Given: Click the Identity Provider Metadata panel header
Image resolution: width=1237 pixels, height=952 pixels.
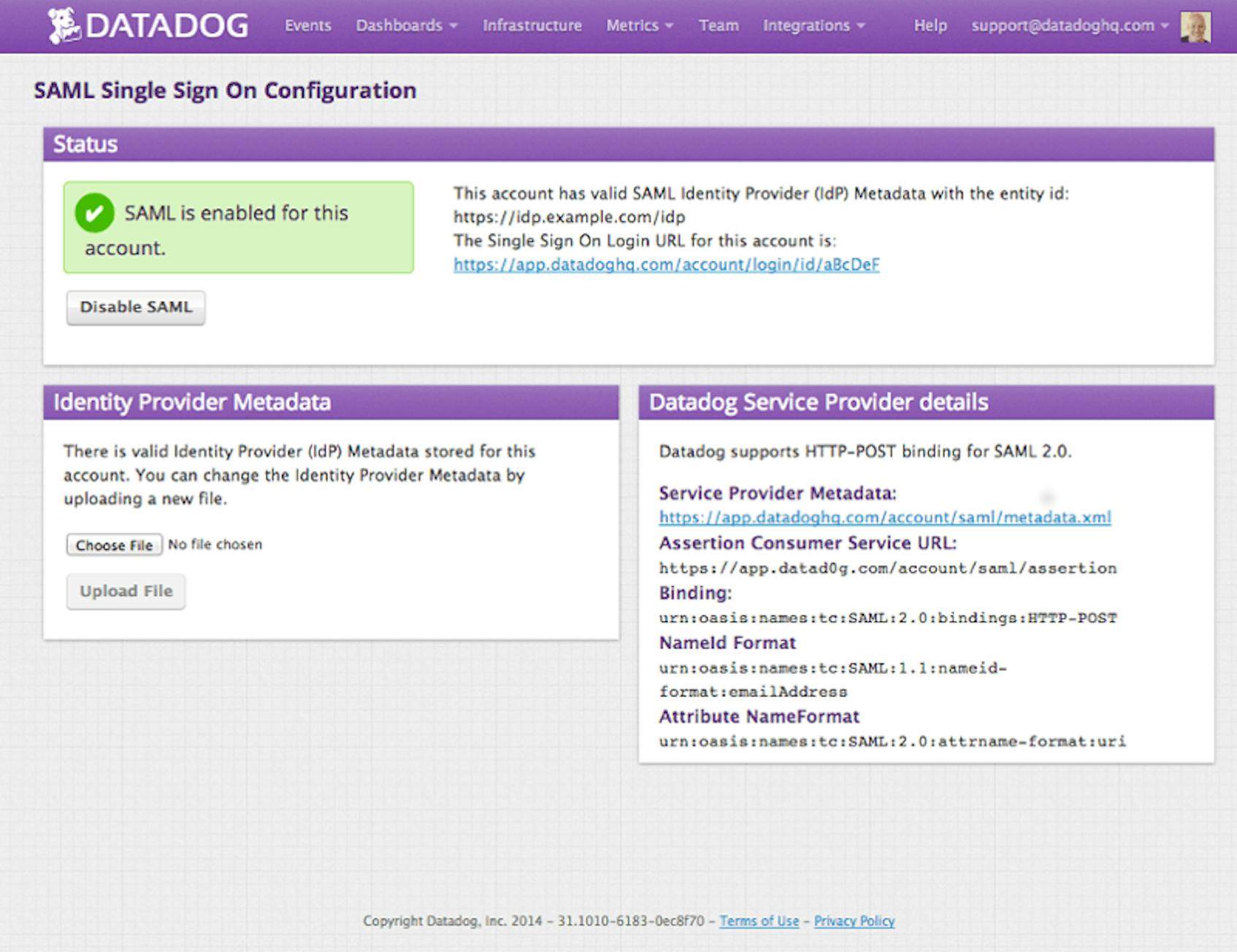Looking at the screenshot, I should [x=192, y=402].
